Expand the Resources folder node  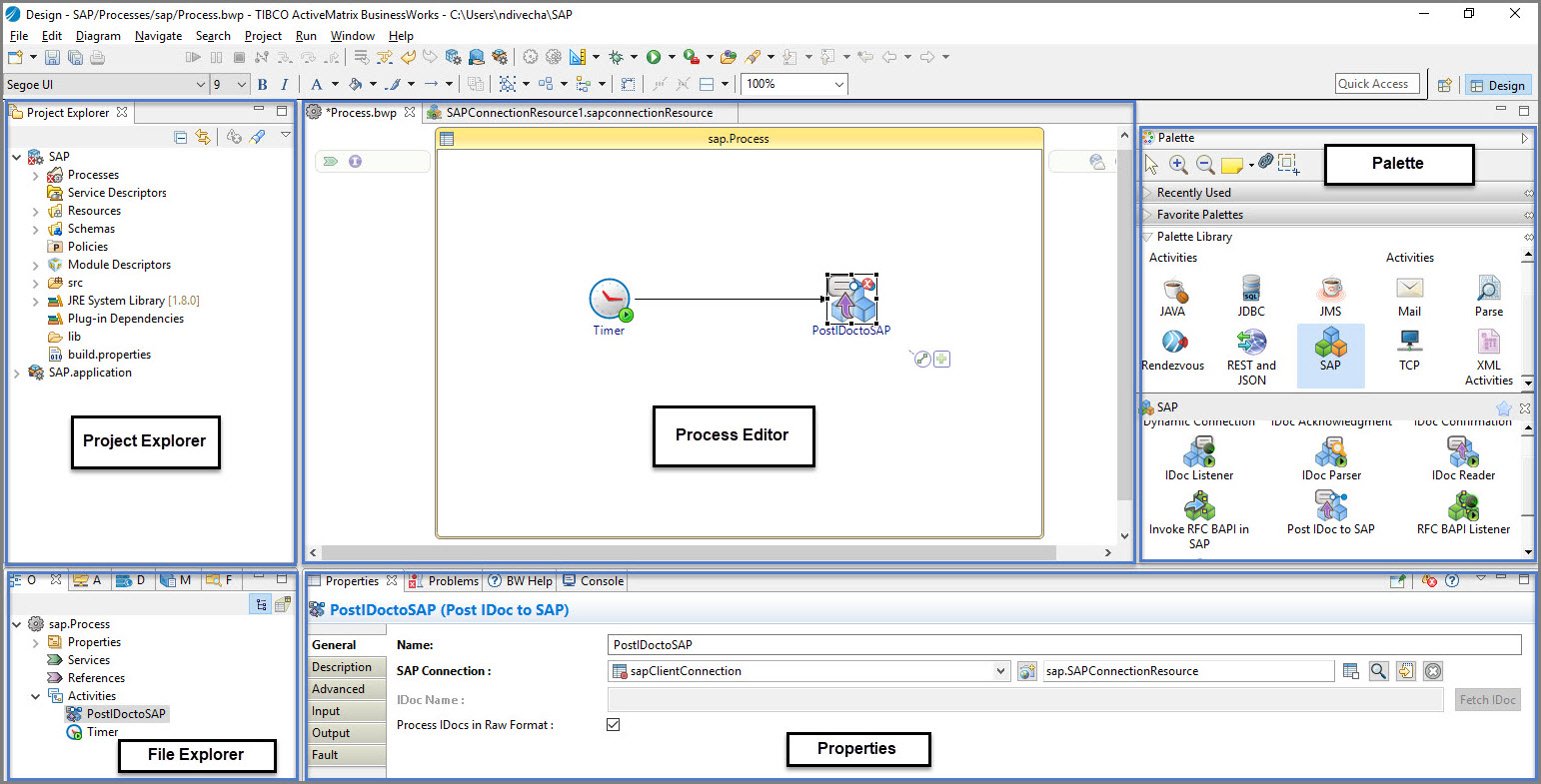(36, 211)
